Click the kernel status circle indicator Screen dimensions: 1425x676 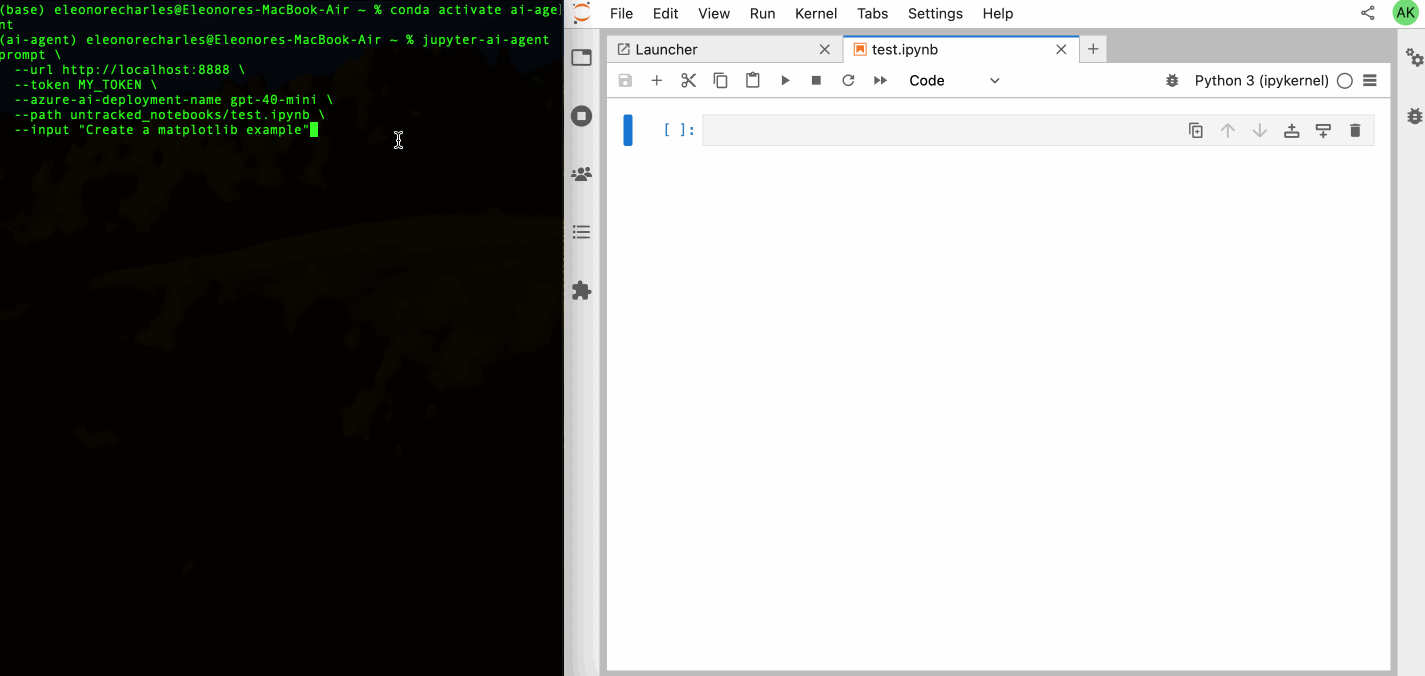tap(1345, 81)
